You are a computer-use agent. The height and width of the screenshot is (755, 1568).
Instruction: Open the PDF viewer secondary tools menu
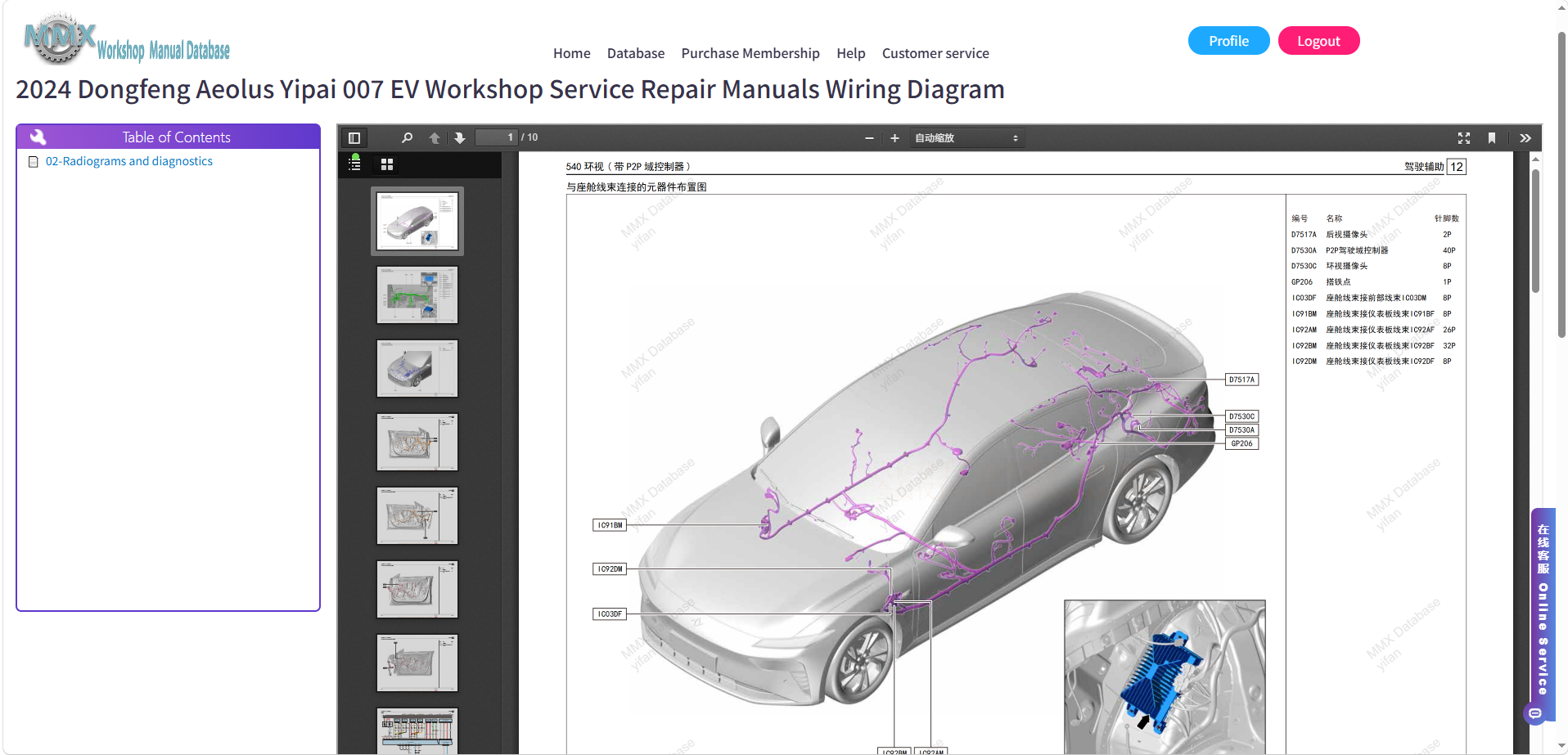[1525, 138]
